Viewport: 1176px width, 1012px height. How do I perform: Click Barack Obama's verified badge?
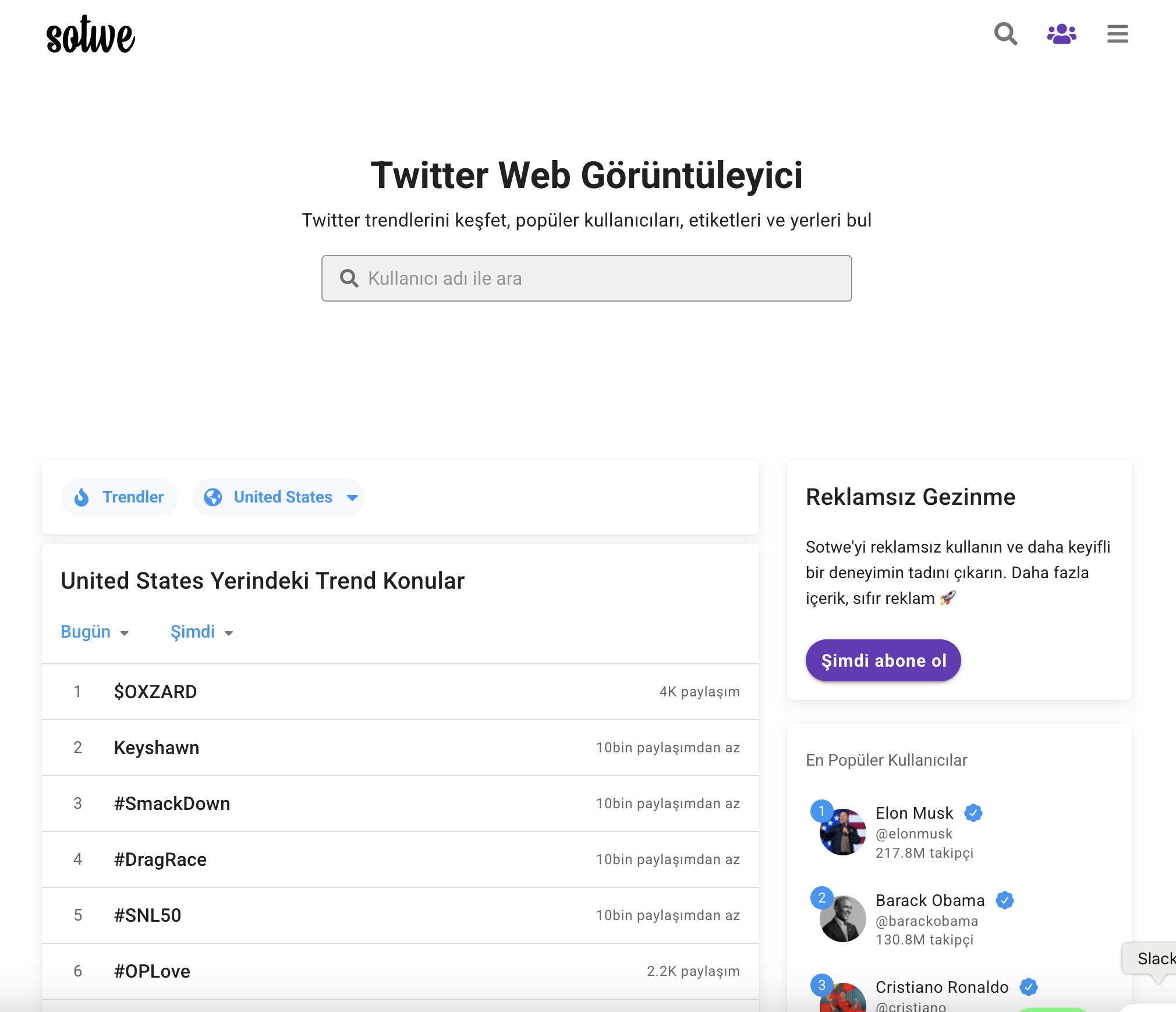pos(1004,900)
